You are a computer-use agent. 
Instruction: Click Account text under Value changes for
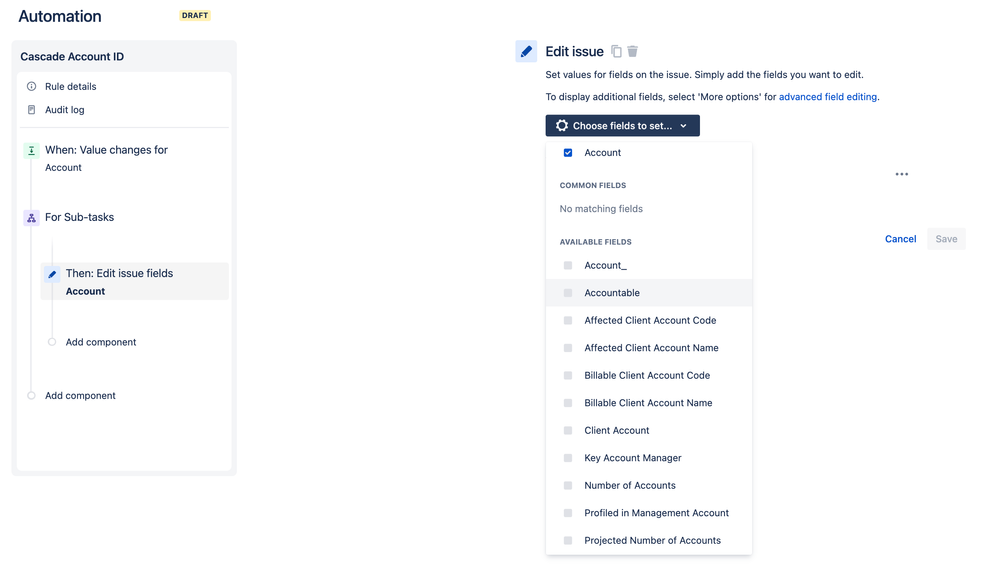[63, 168]
